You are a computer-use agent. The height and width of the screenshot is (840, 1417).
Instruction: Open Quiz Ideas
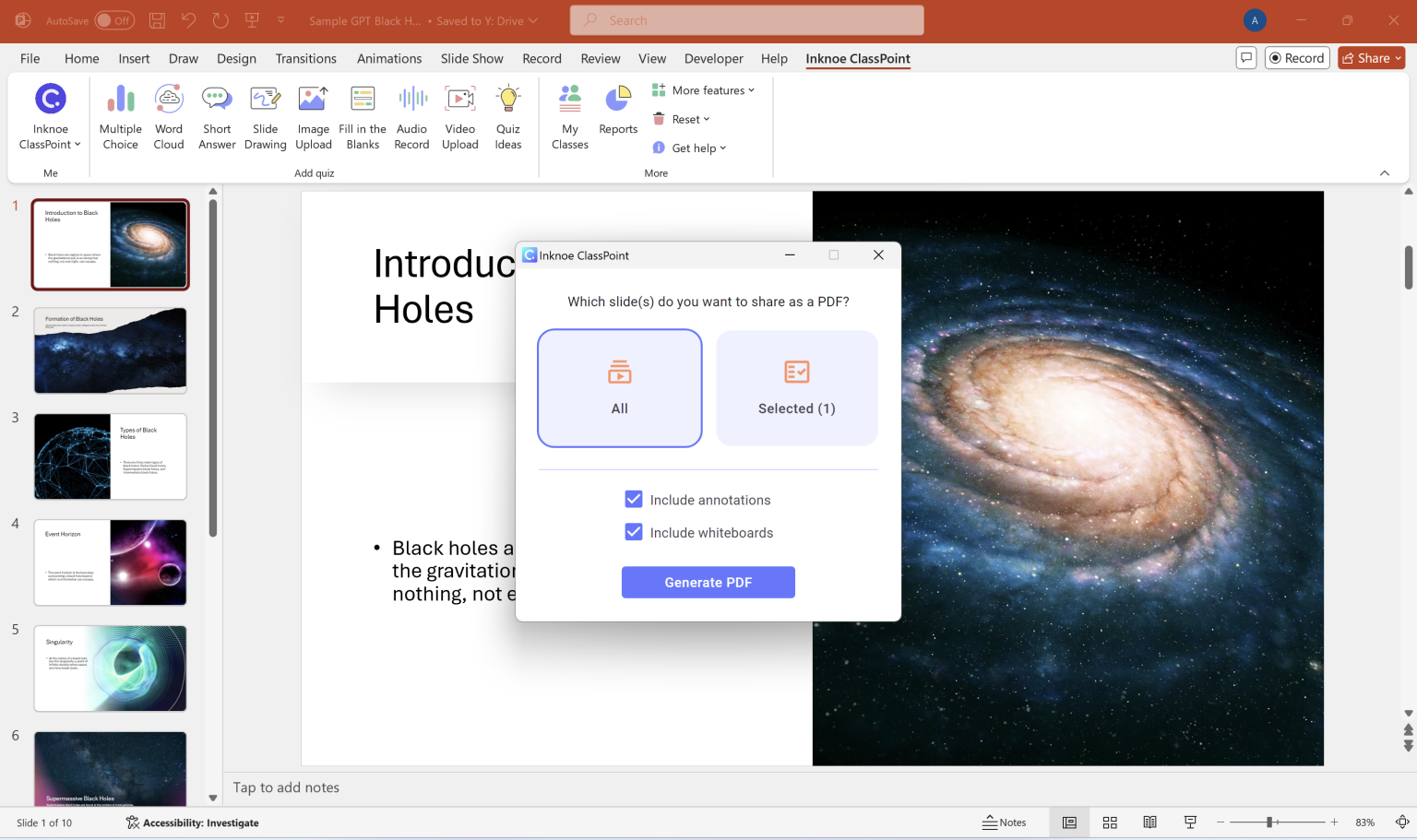pyautogui.click(x=508, y=115)
